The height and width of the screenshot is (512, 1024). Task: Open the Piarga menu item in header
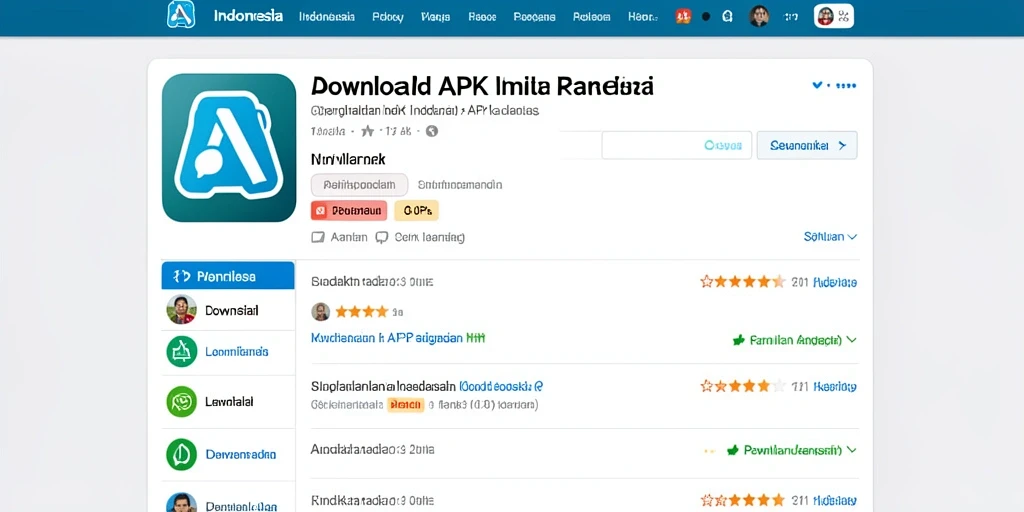point(436,16)
